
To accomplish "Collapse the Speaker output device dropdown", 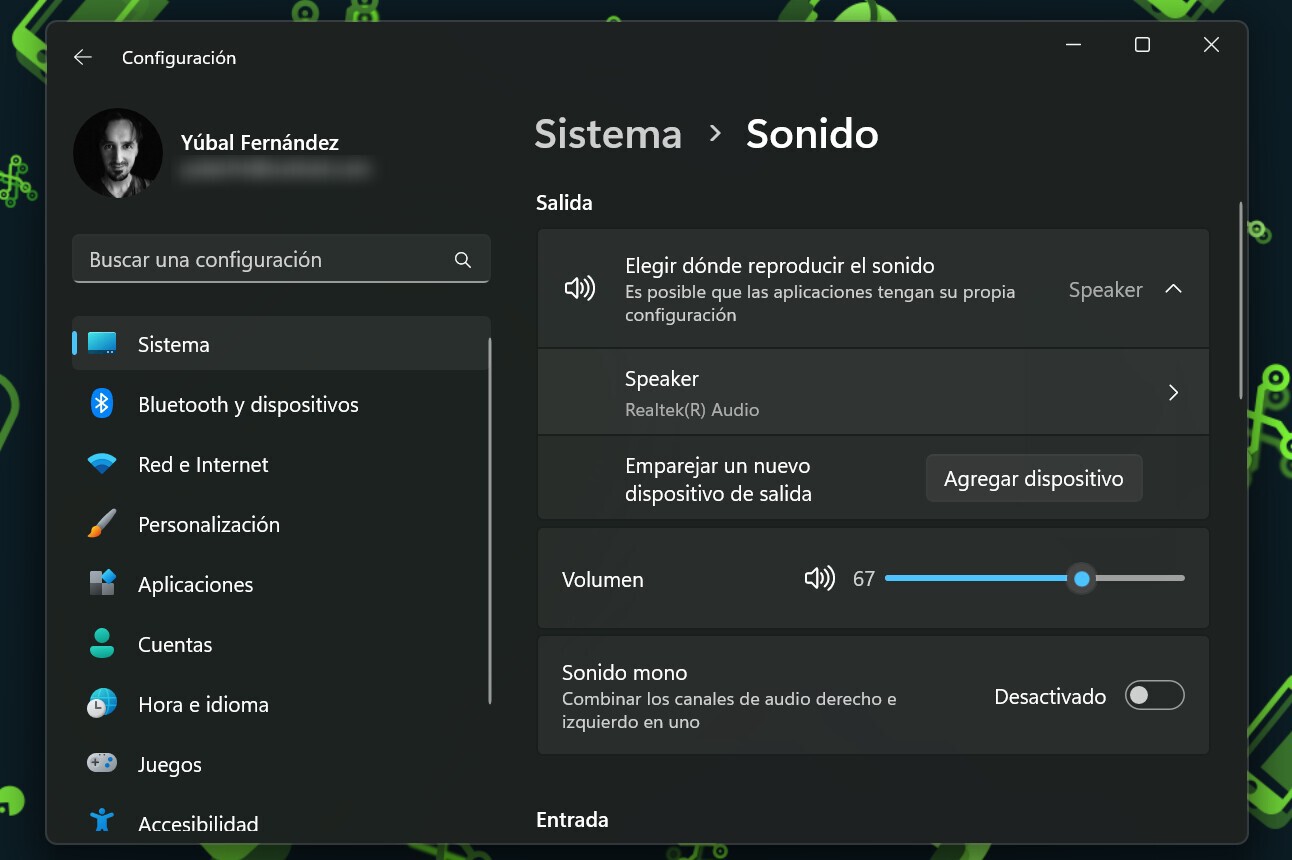I will coord(1173,289).
